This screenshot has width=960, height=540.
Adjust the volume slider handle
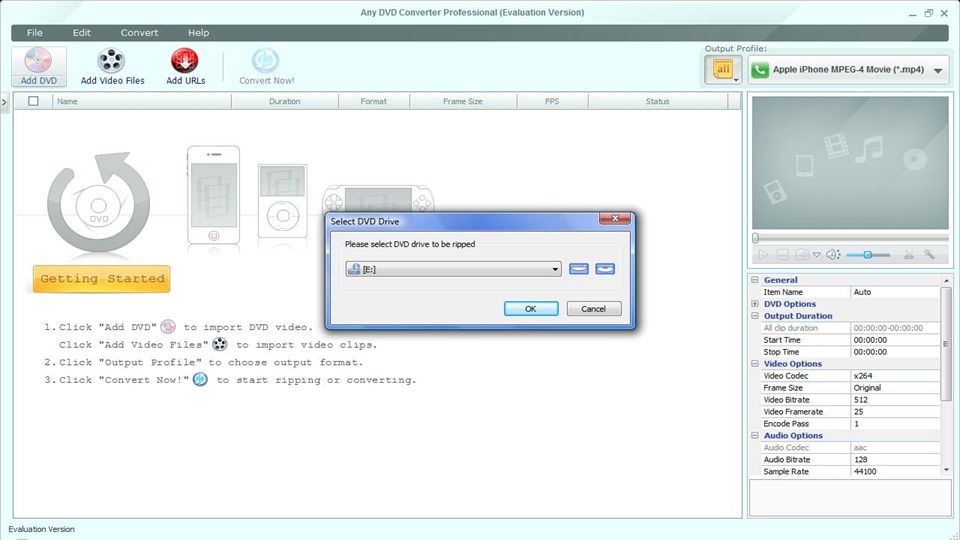coord(868,255)
